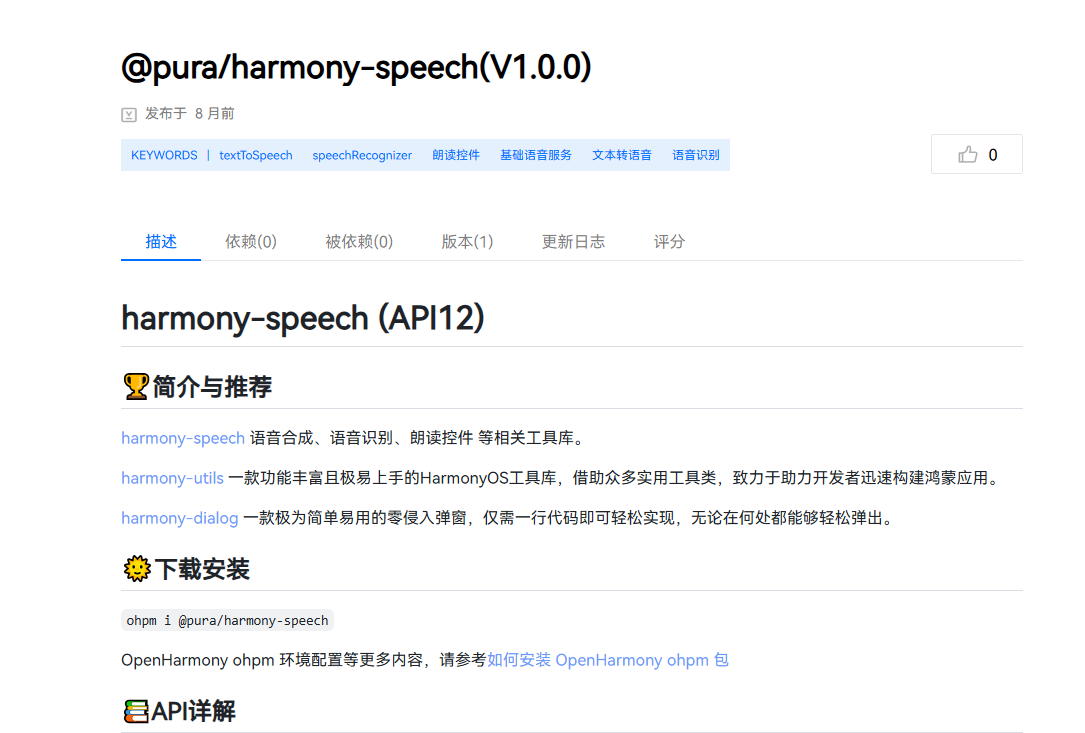Click the 朗读控件 keyword tag
Viewport: 1085px width, 733px height.
(x=456, y=155)
